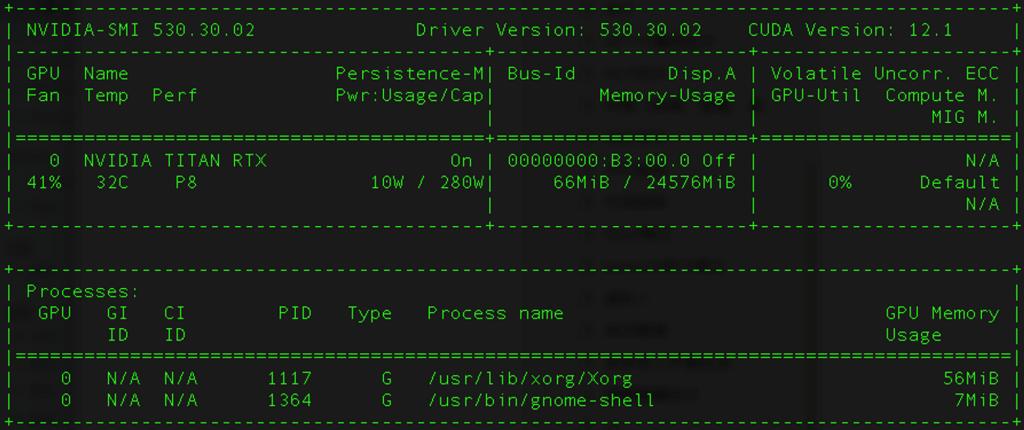This screenshot has height=430, width=1024.
Task: Click the temperature value "32C"
Action: pyautogui.click(x=112, y=182)
